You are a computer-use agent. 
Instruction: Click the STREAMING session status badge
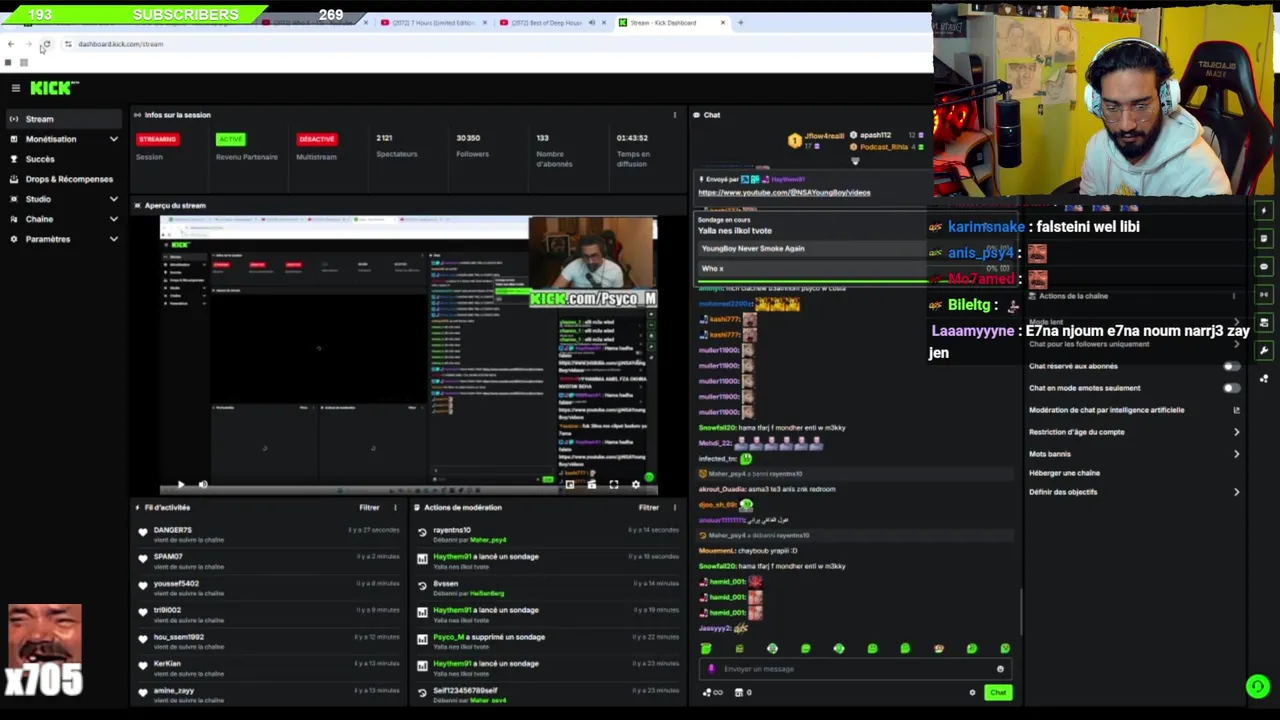pos(157,139)
